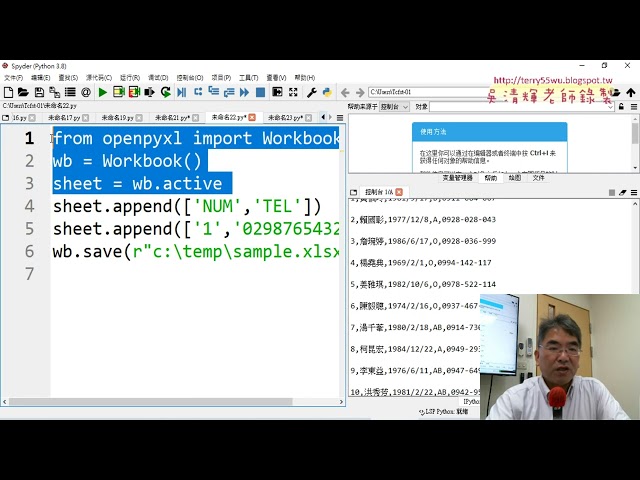Click the editor browse tabs icon
This screenshot has height=480, width=640.
5,118
